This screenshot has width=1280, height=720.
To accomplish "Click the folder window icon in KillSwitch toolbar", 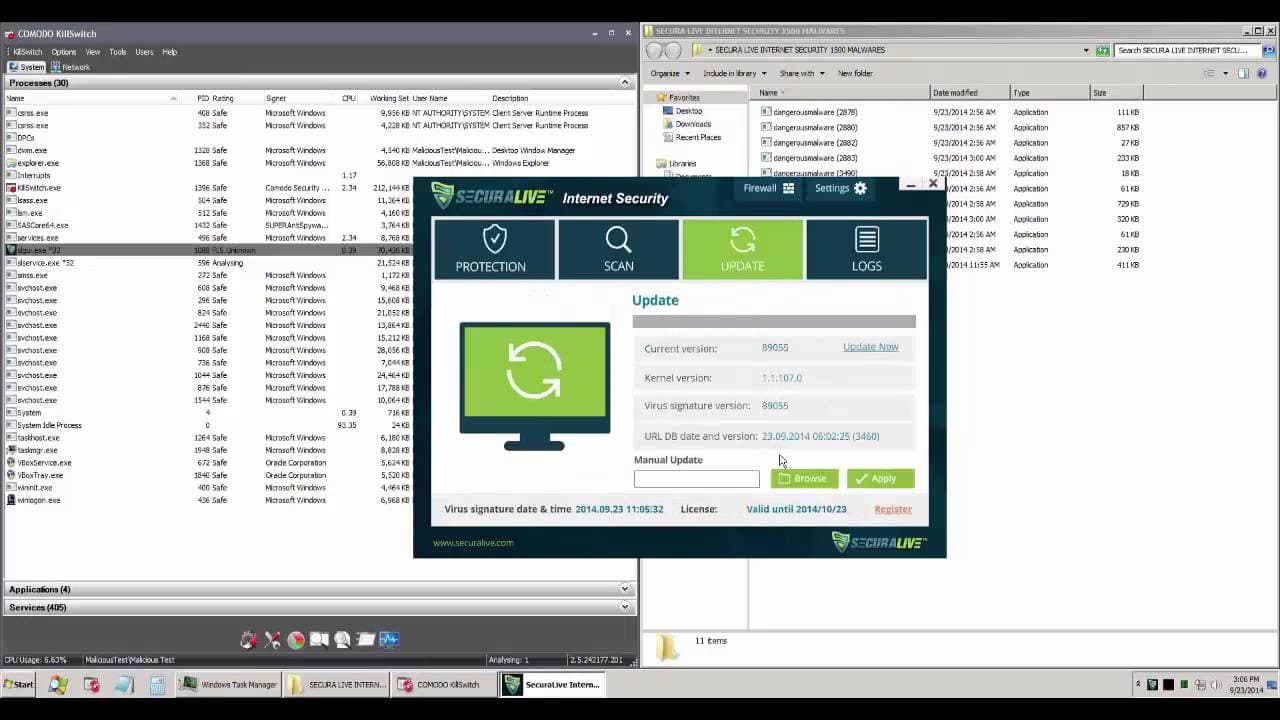I will click(366, 640).
